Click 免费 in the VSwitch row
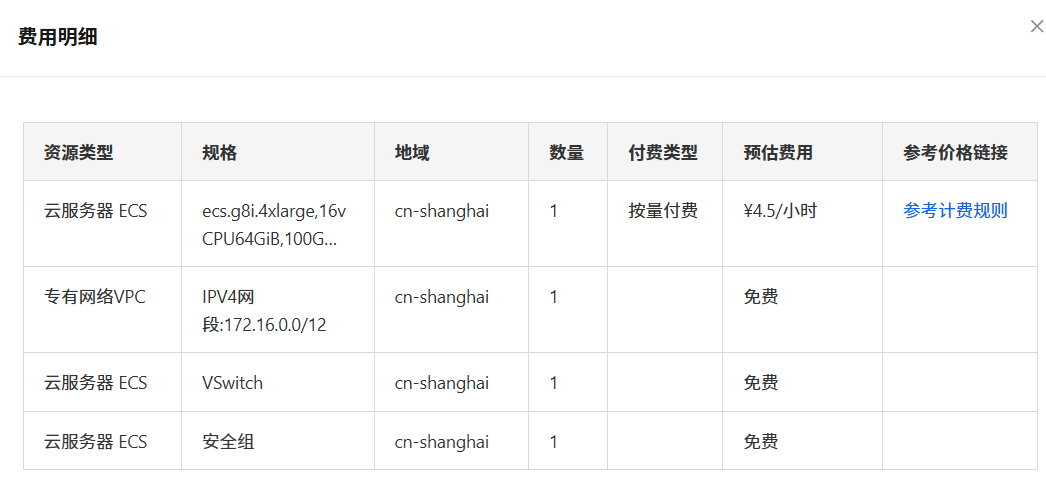1046x491 pixels. (x=760, y=383)
